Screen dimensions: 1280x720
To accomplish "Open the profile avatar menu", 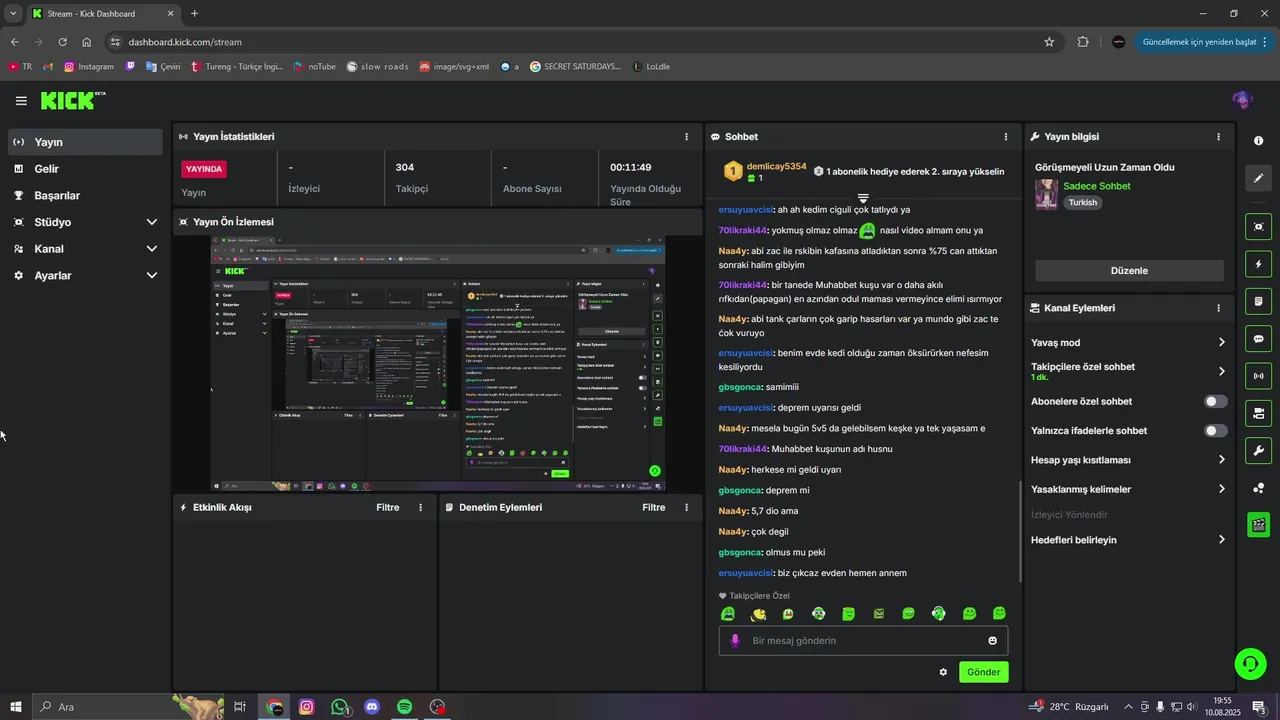I will coord(1242,100).
